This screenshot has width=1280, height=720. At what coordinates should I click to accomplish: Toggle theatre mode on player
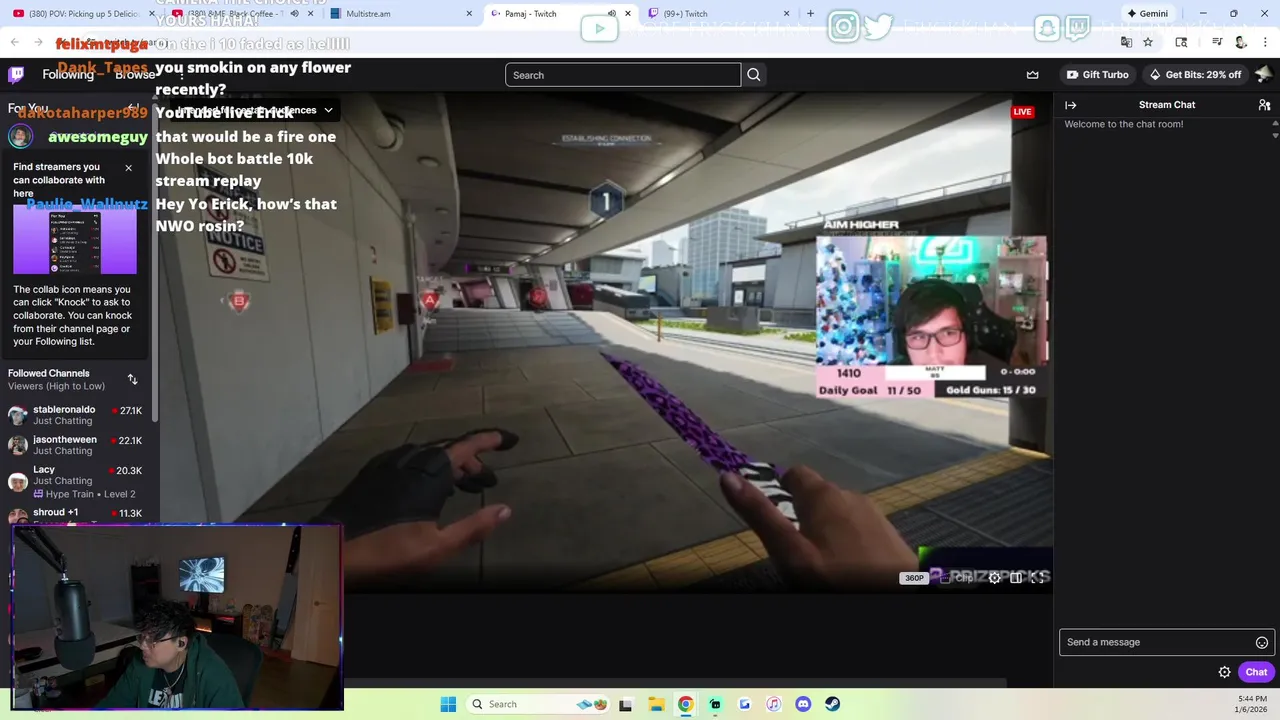1016,578
